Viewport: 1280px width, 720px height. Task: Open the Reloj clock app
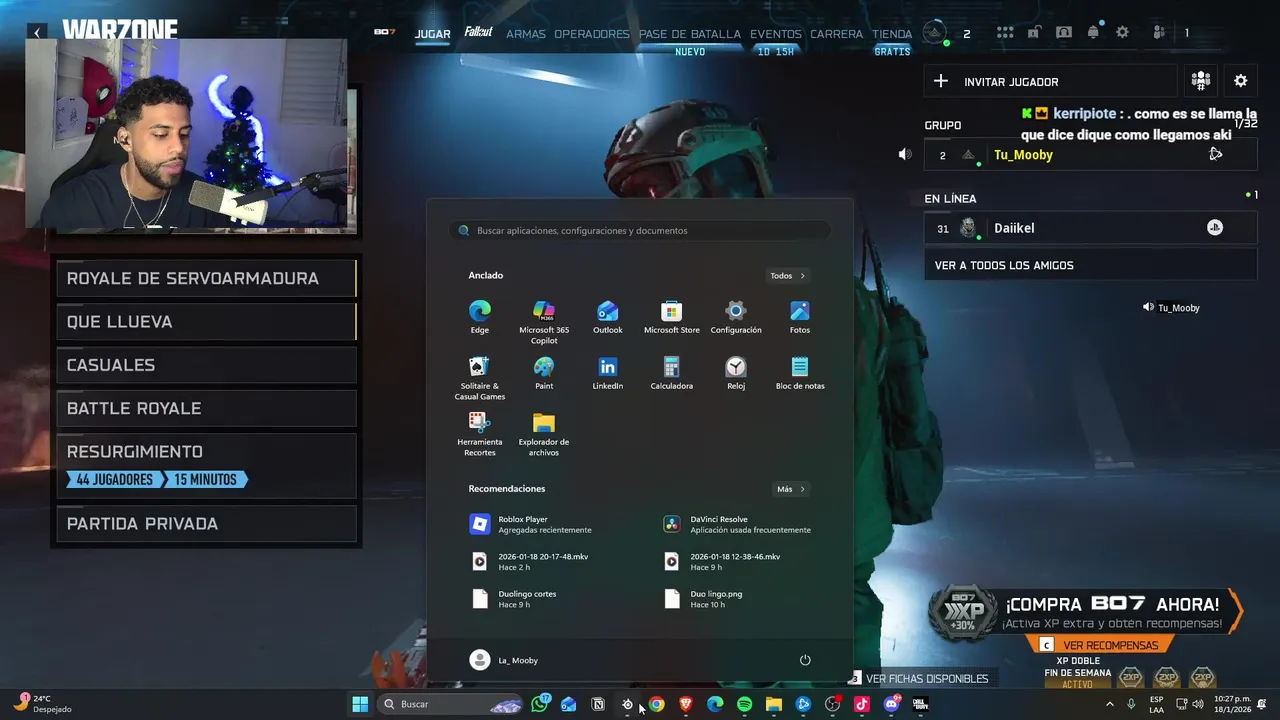(736, 372)
